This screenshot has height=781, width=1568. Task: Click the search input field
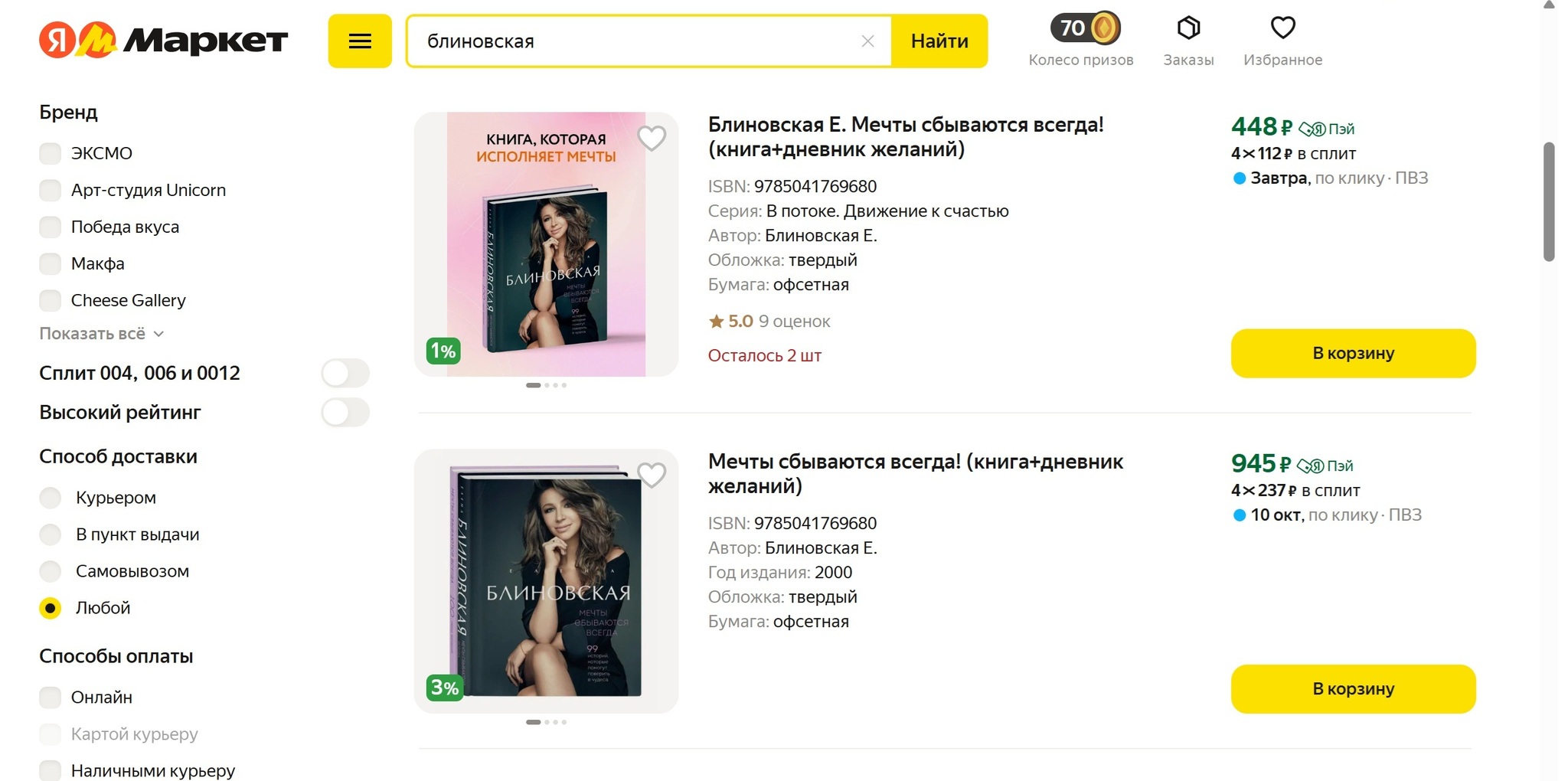click(x=635, y=41)
